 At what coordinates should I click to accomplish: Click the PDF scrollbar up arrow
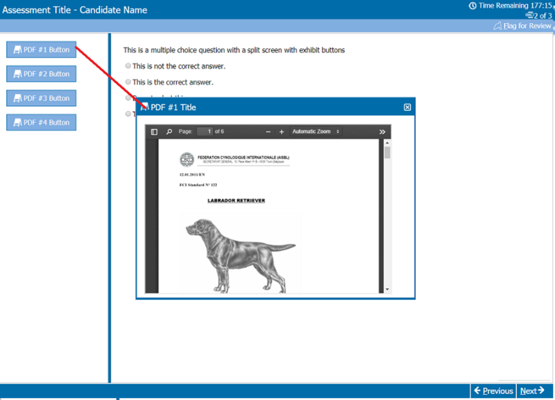click(387, 143)
